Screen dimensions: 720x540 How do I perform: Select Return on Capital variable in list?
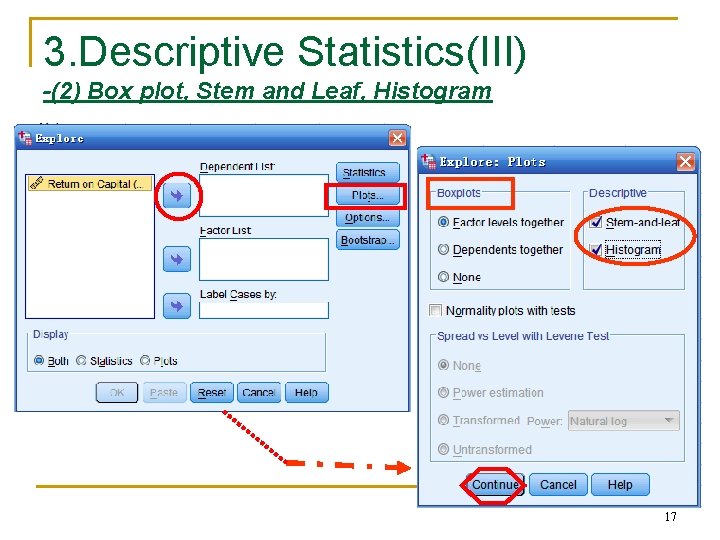90,184
